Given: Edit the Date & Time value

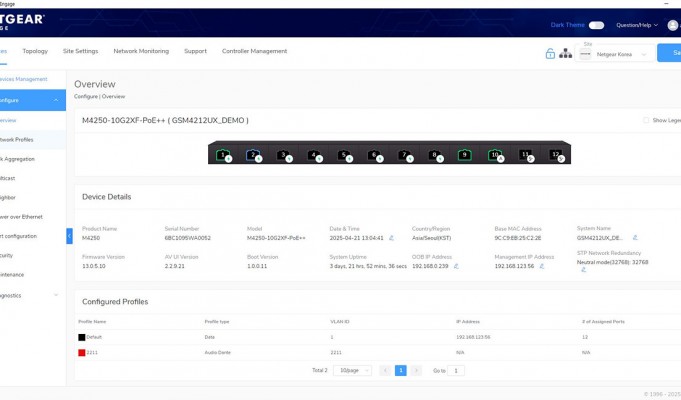Looking at the screenshot, I should tap(391, 238).
